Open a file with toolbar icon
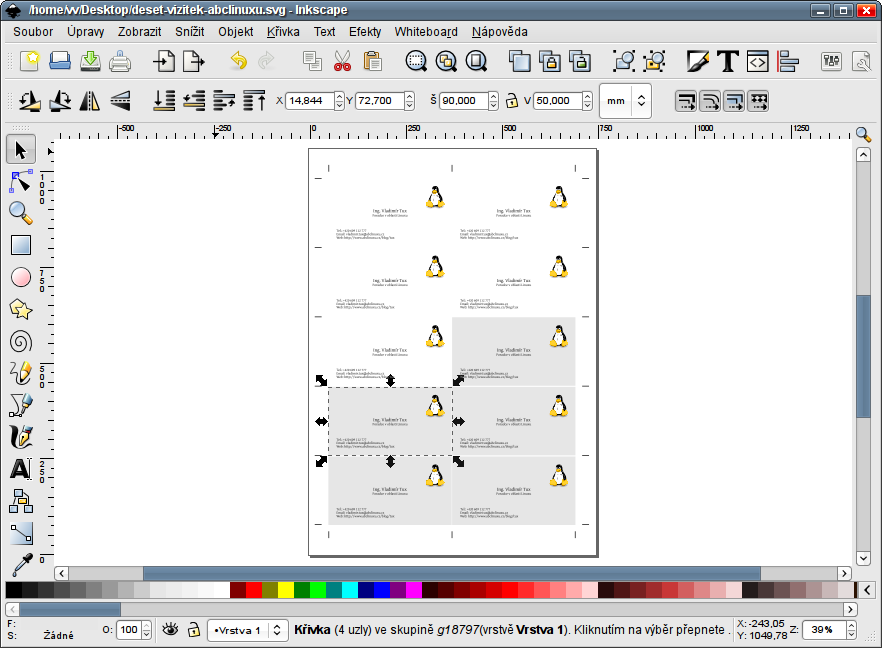The height and width of the screenshot is (648, 882). (x=60, y=61)
